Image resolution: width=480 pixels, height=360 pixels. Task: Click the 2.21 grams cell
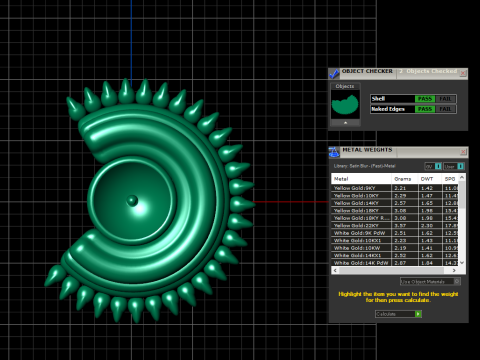(405, 188)
